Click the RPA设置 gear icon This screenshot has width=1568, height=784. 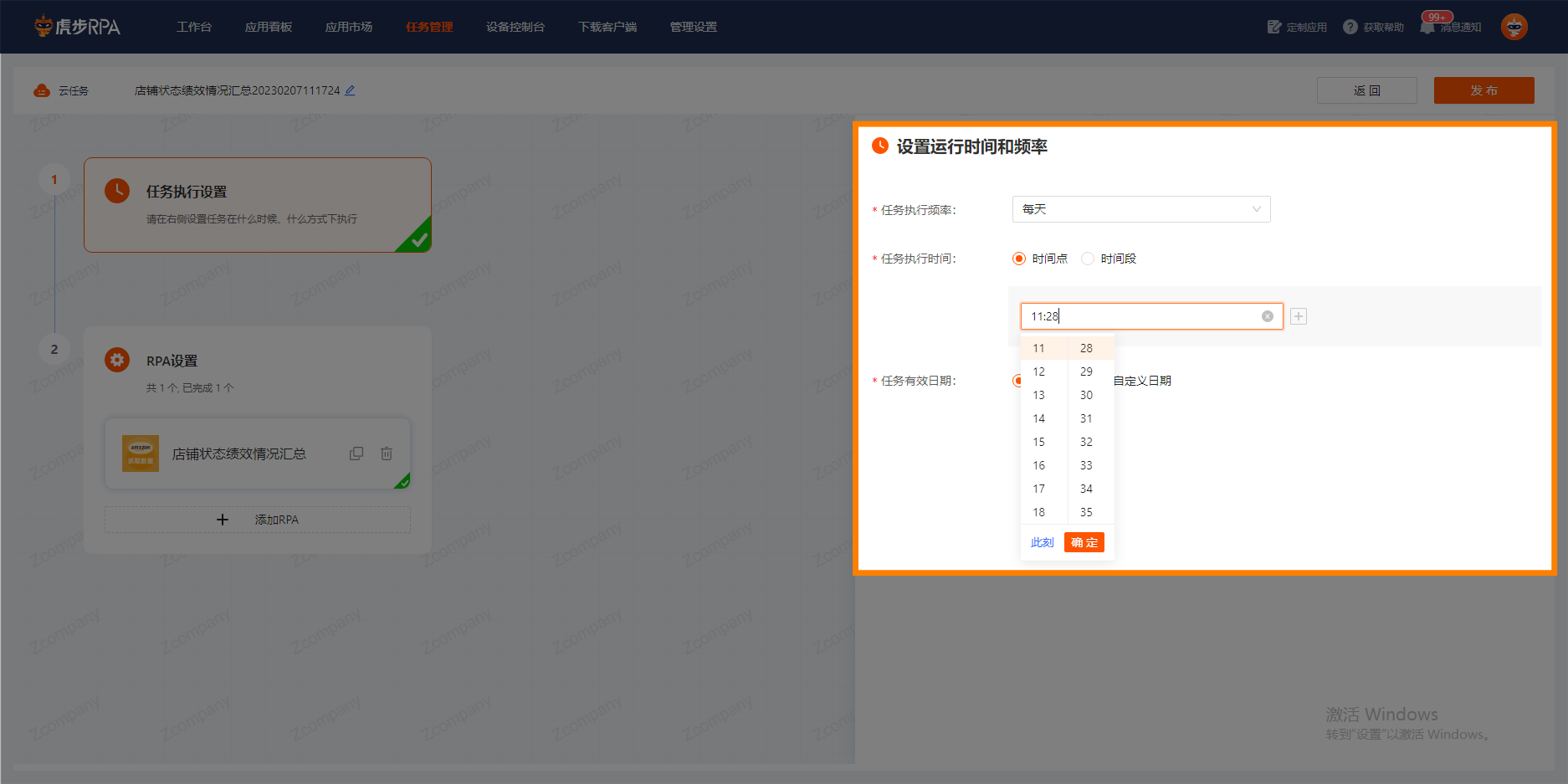117,360
